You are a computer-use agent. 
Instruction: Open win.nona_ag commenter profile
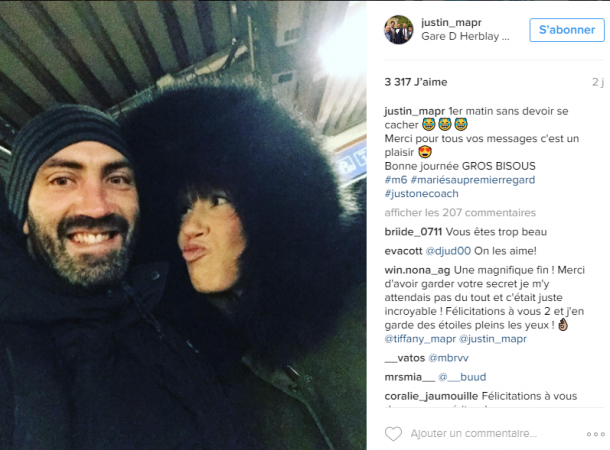coord(417,270)
